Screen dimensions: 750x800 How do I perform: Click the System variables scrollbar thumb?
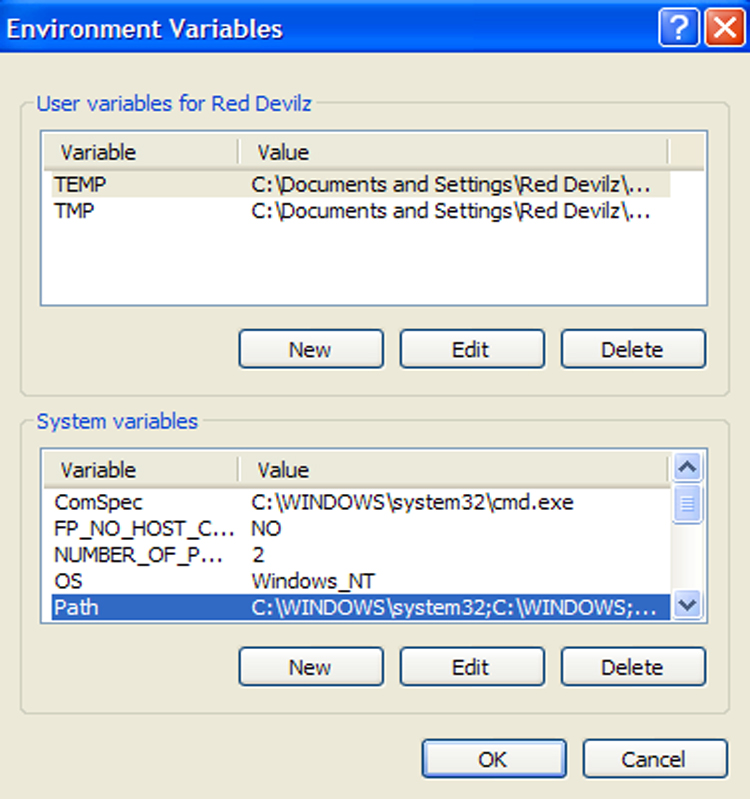[687, 504]
